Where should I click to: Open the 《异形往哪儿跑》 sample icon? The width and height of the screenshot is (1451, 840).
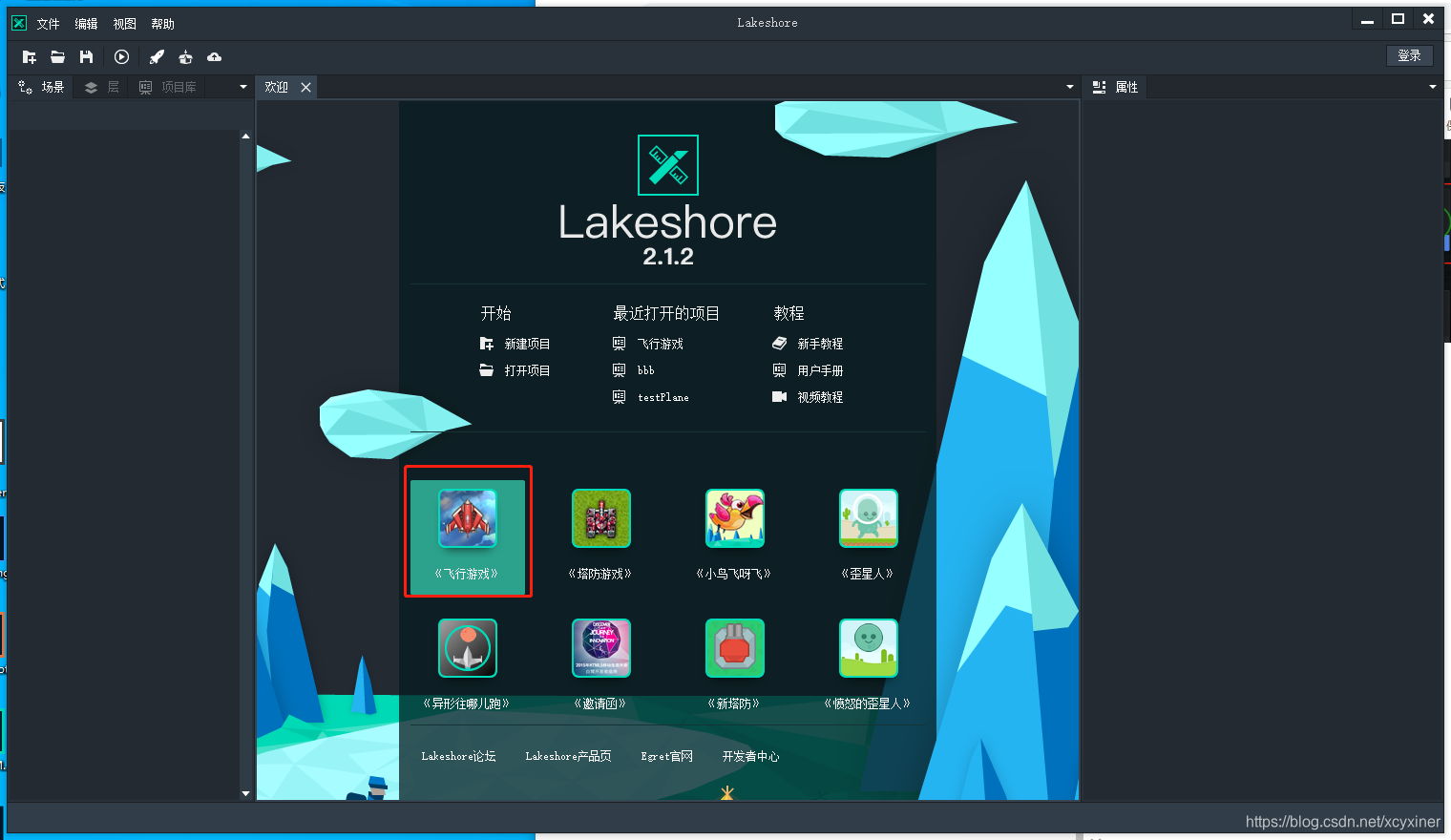(468, 648)
